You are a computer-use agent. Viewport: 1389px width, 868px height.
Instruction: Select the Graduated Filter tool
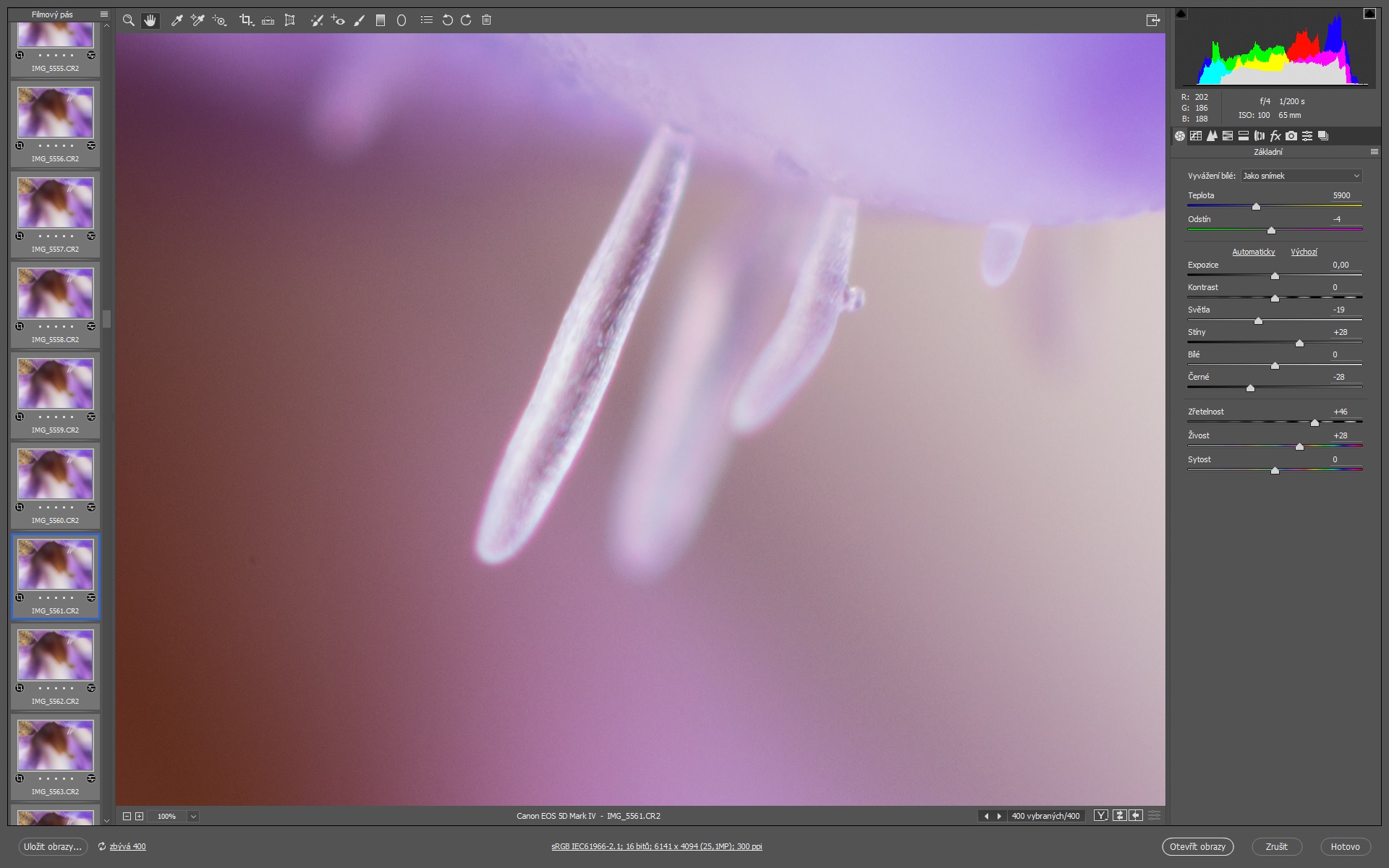click(381, 20)
